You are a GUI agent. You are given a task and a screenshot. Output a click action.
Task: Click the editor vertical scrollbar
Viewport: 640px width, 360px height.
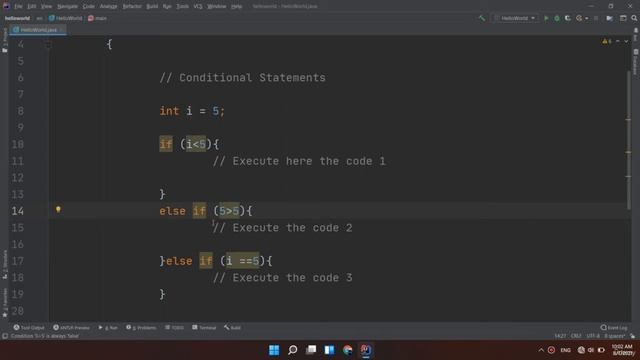click(629, 140)
